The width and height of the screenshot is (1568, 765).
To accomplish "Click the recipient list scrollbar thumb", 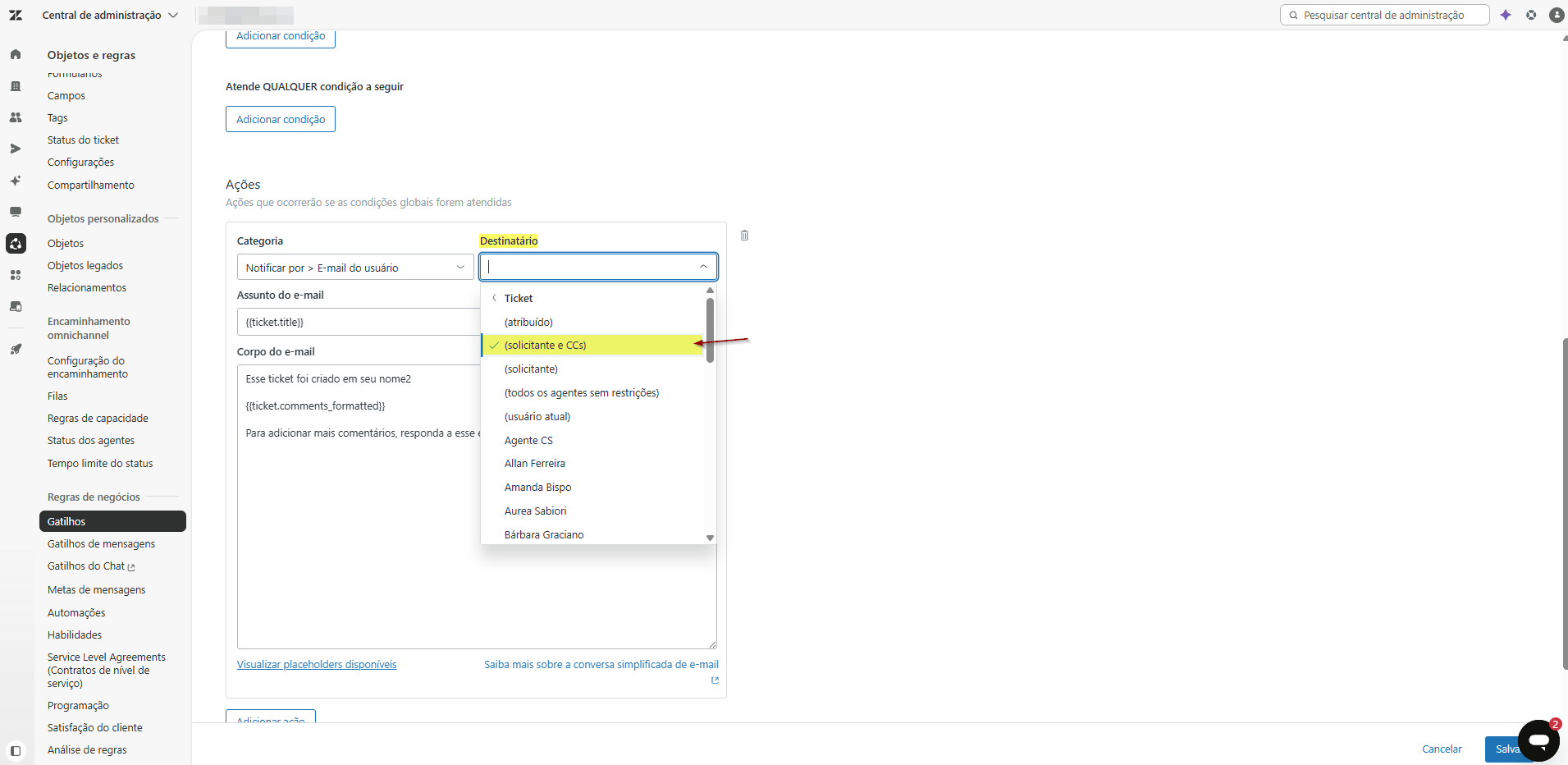I will coord(710,330).
